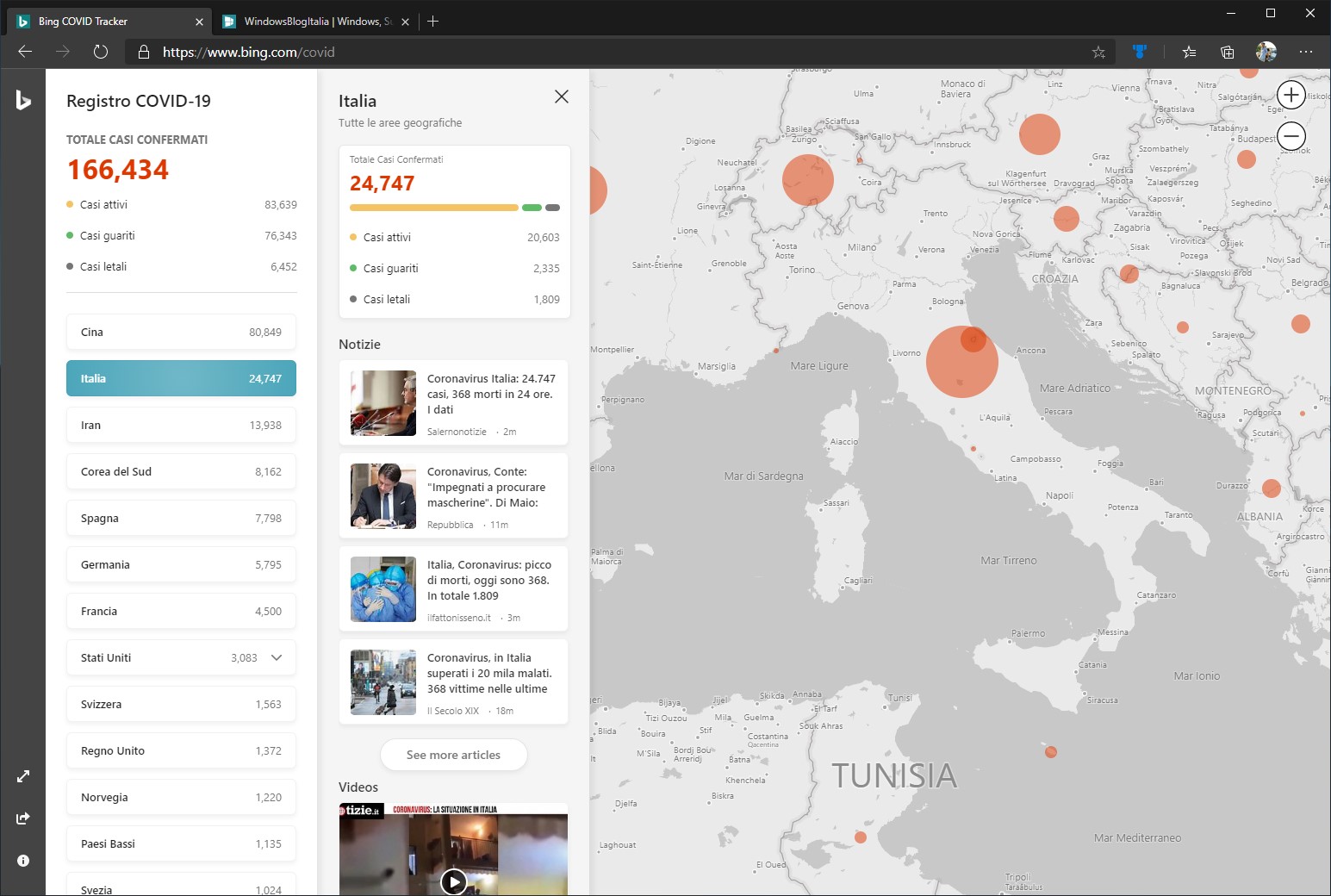The image size is (1331, 896).
Task: View site security lock information
Action: (x=144, y=52)
